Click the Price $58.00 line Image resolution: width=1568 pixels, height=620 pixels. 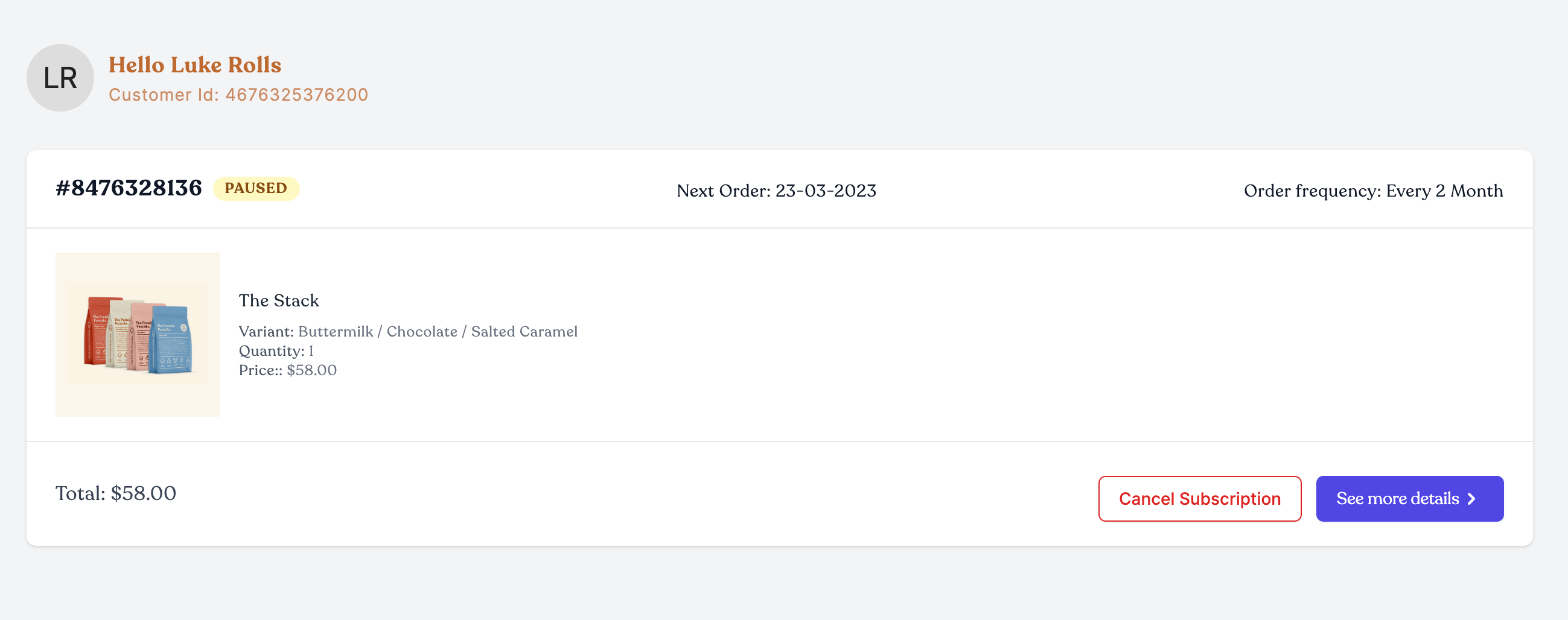pyautogui.click(x=287, y=370)
